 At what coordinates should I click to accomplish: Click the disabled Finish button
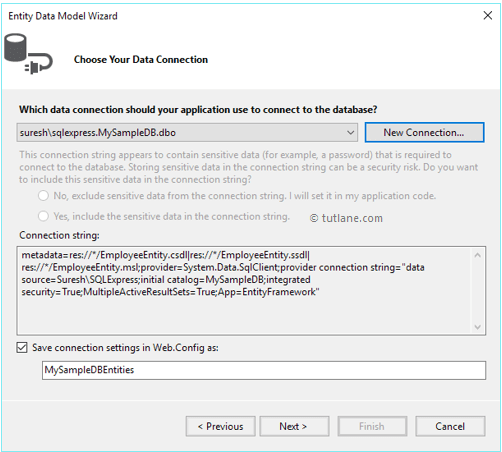[372, 426]
